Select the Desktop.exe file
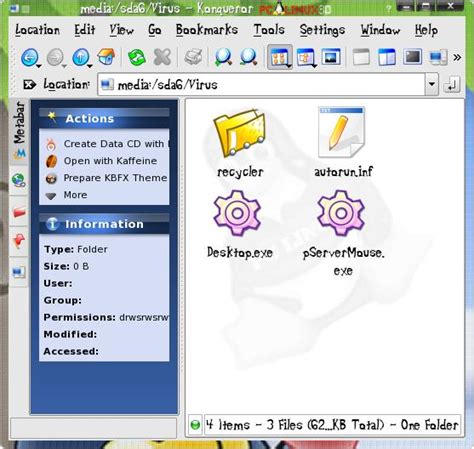 [x=239, y=224]
